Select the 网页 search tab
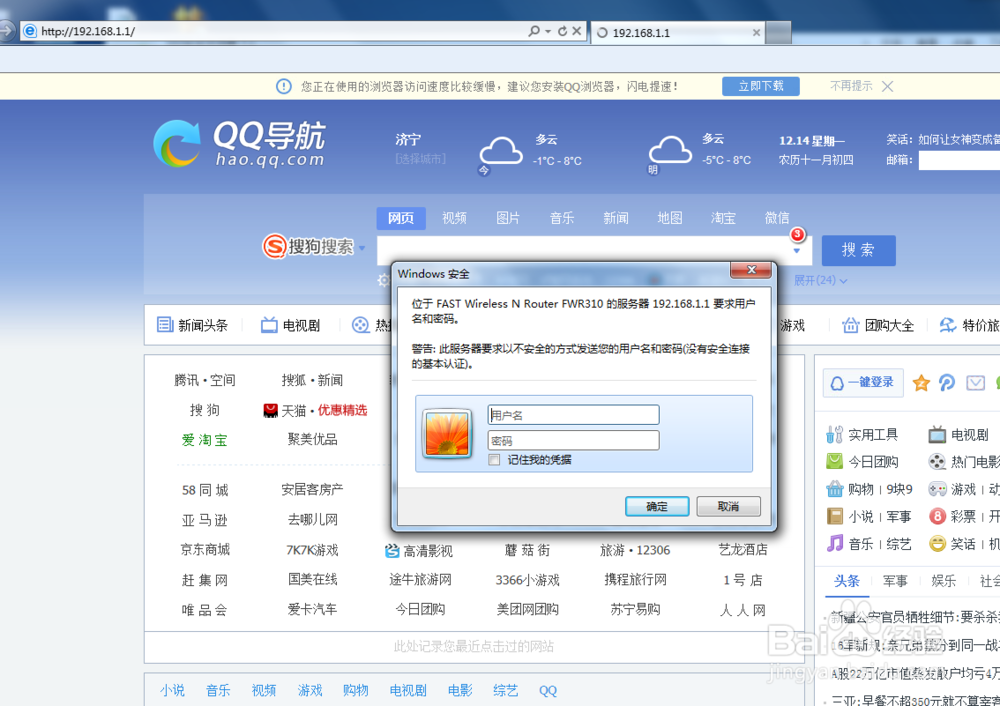 [x=401, y=218]
